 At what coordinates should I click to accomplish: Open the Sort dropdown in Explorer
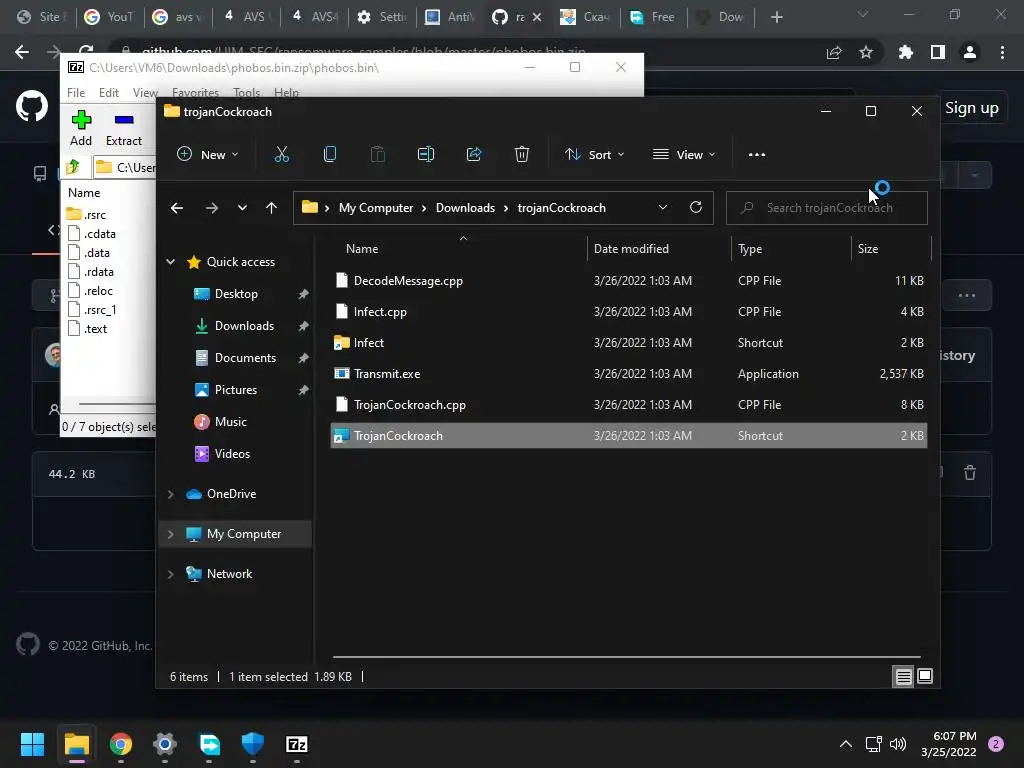[595, 155]
